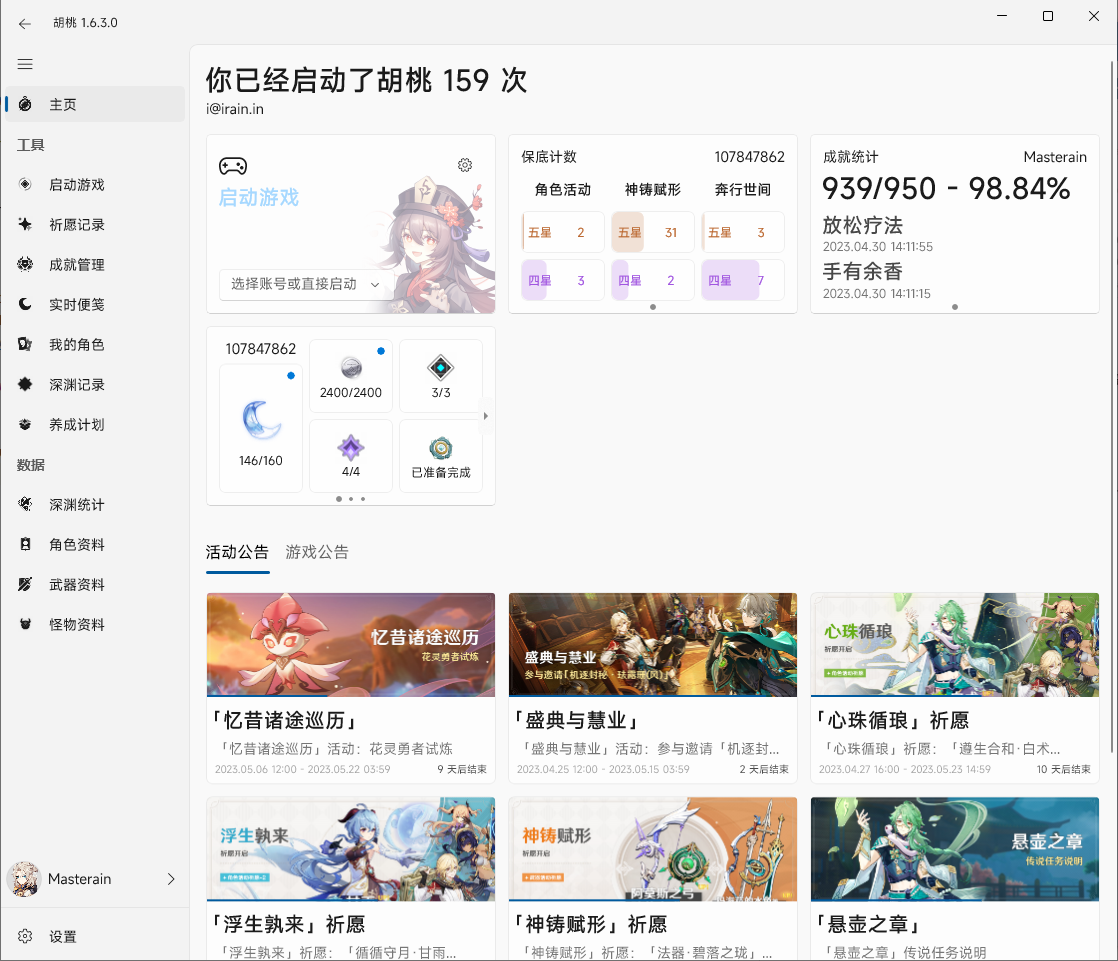
Task: Open 成就管理 achievement manager in sidebar
Action: (x=95, y=264)
